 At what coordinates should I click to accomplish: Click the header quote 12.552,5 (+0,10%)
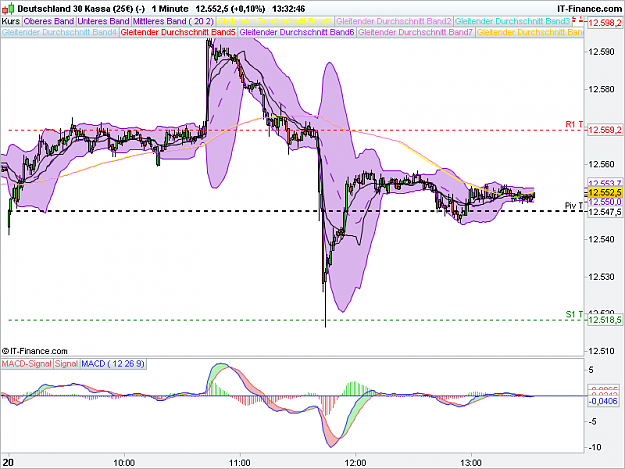pos(230,9)
